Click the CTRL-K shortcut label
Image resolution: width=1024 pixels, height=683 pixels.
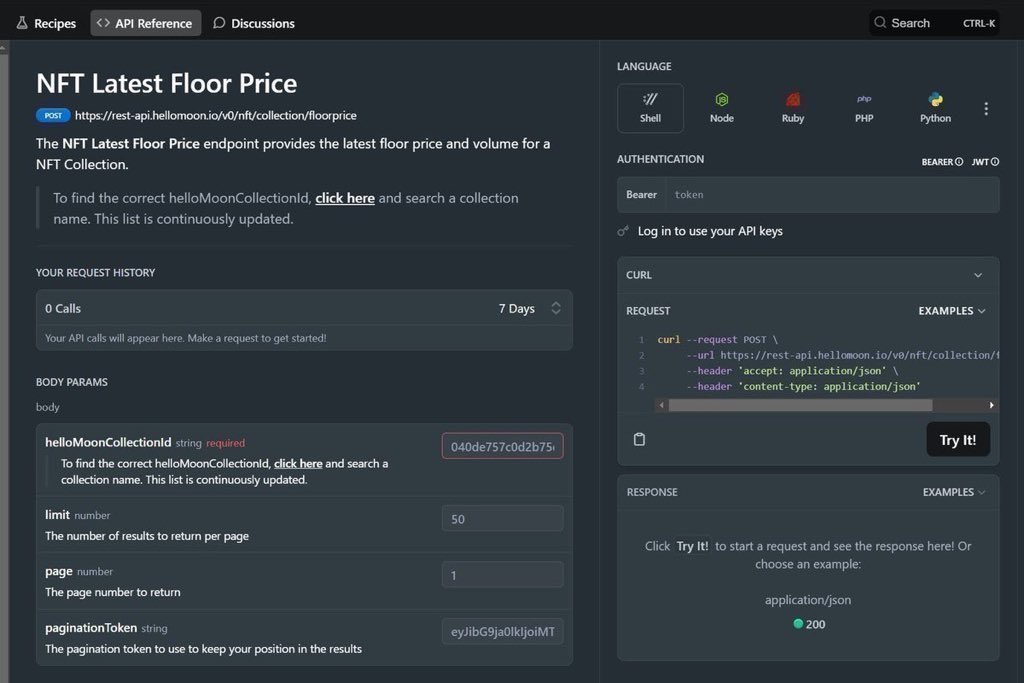pyautogui.click(x=979, y=23)
